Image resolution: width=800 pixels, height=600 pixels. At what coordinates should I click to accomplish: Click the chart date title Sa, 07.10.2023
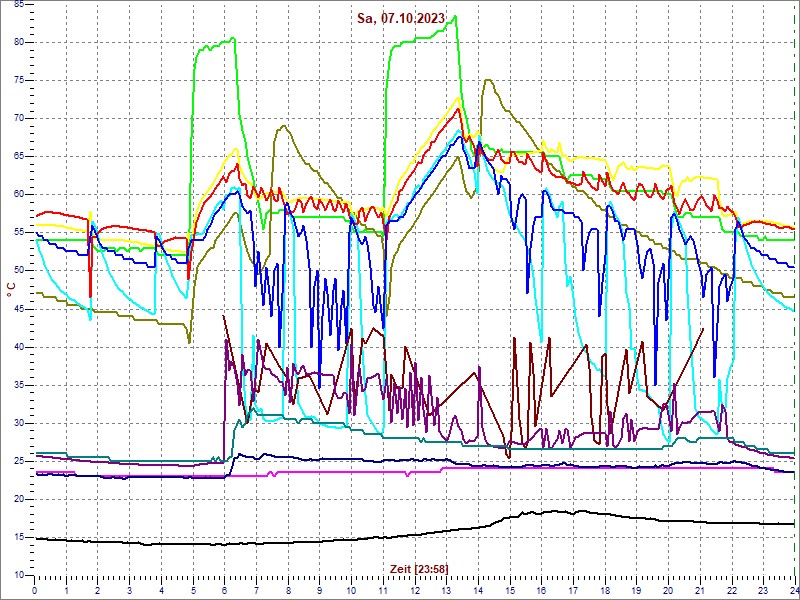point(401,18)
